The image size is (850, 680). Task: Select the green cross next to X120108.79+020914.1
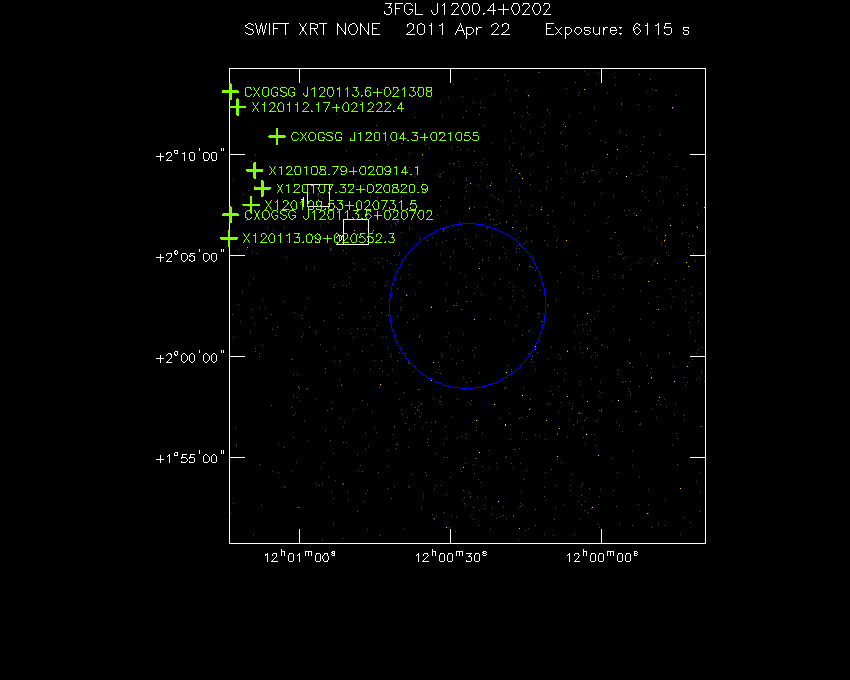tap(254, 171)
